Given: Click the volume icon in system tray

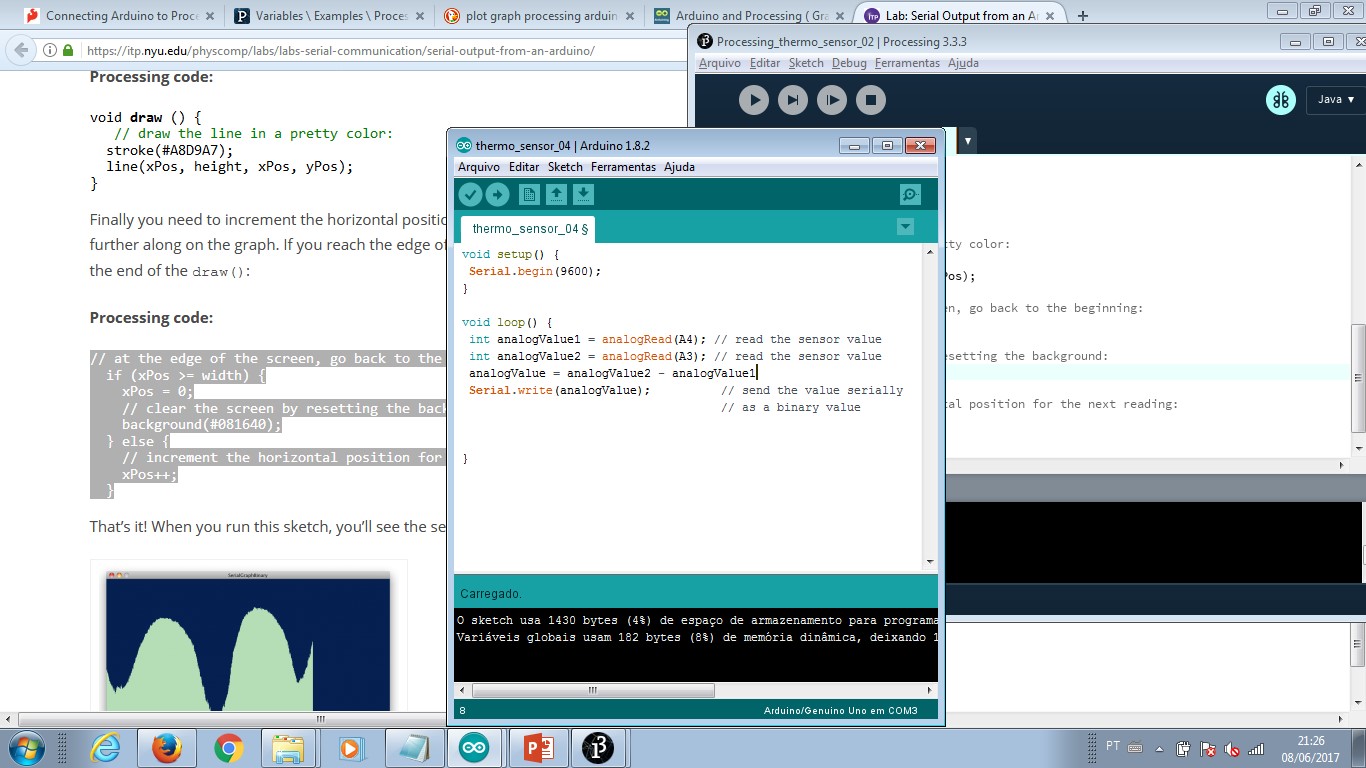Looking at the screenshot, I should coord(1232,748).
